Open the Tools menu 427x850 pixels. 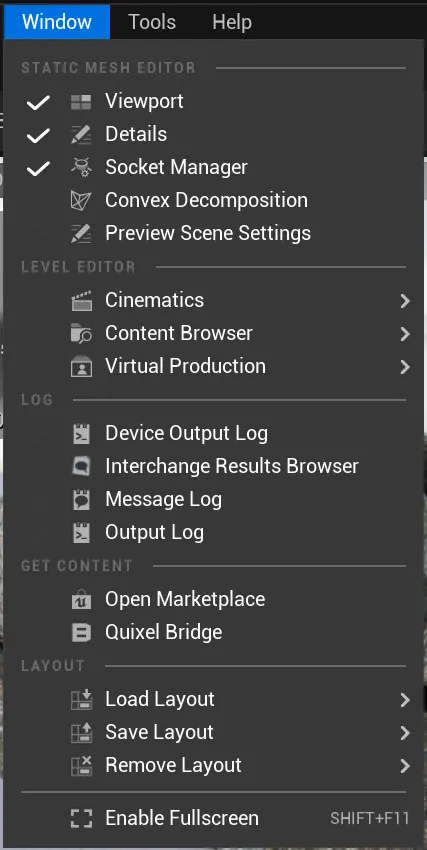(152, 22)
